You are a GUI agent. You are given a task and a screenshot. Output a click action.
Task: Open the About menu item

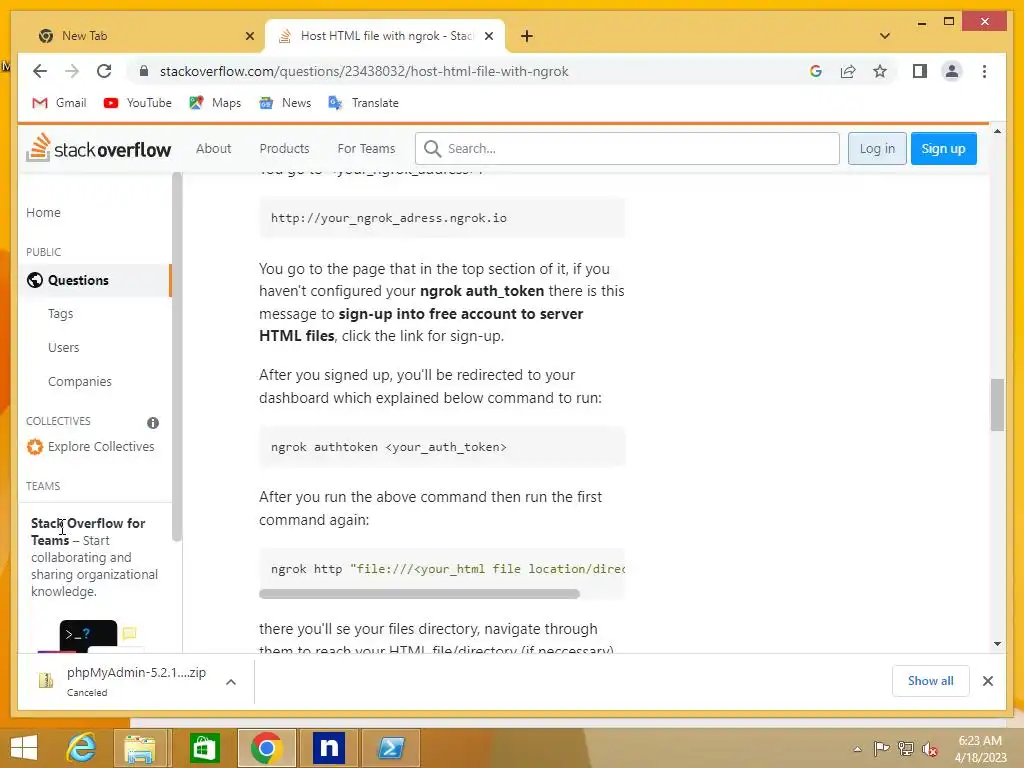214,148
